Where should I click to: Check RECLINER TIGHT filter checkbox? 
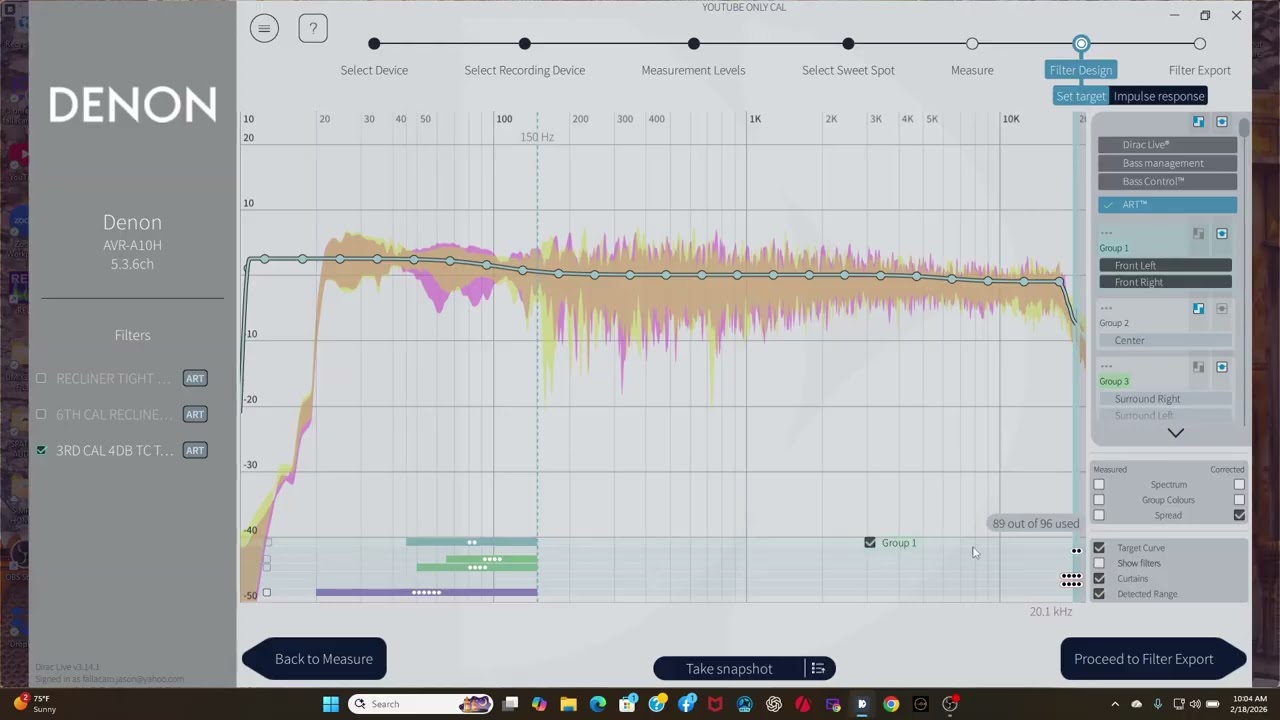pos(41,378)
